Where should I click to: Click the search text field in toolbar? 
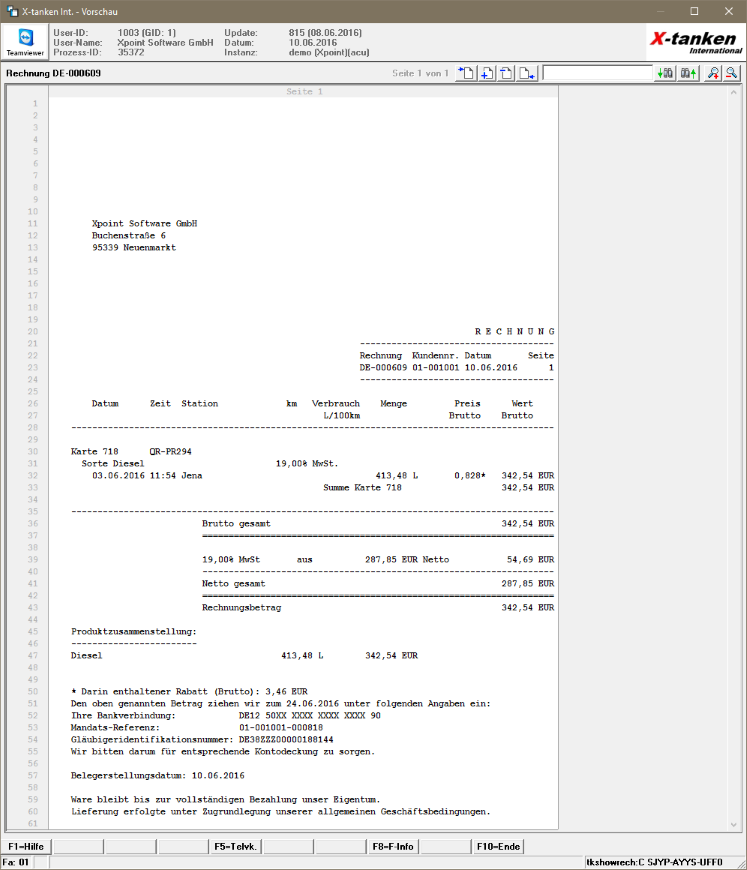tap(597, 73)
